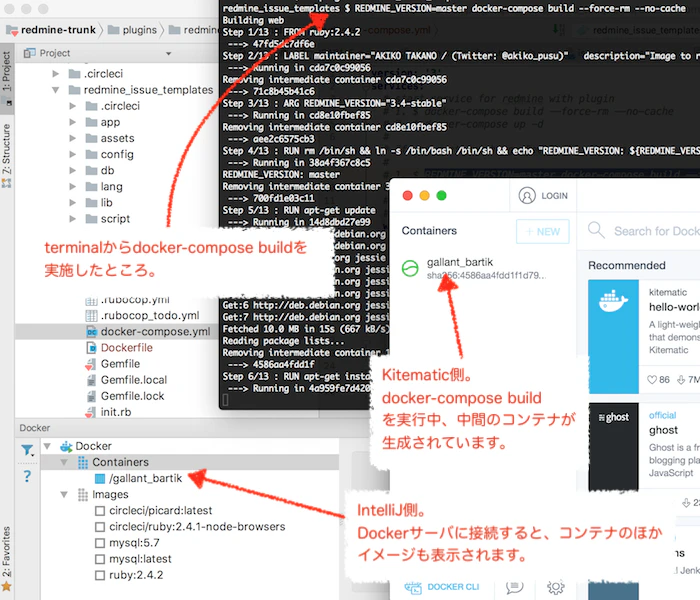Click the Project view icon in panel header
This screenshot has height=600, width=700.
coord(29,53)
